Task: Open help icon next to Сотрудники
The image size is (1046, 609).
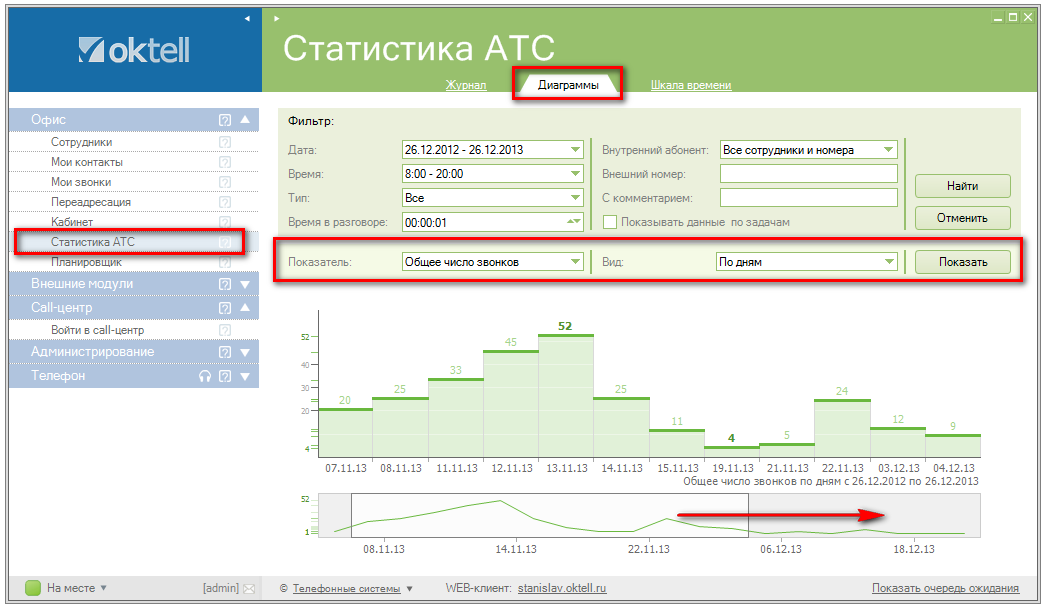Action: point(225,142)
